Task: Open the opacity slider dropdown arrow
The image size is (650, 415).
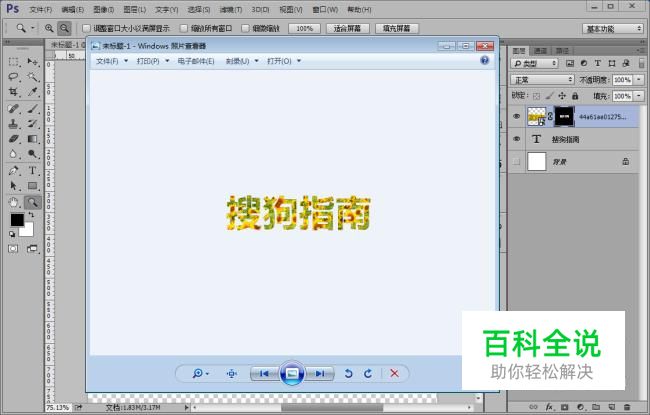Action: (639, 80)
